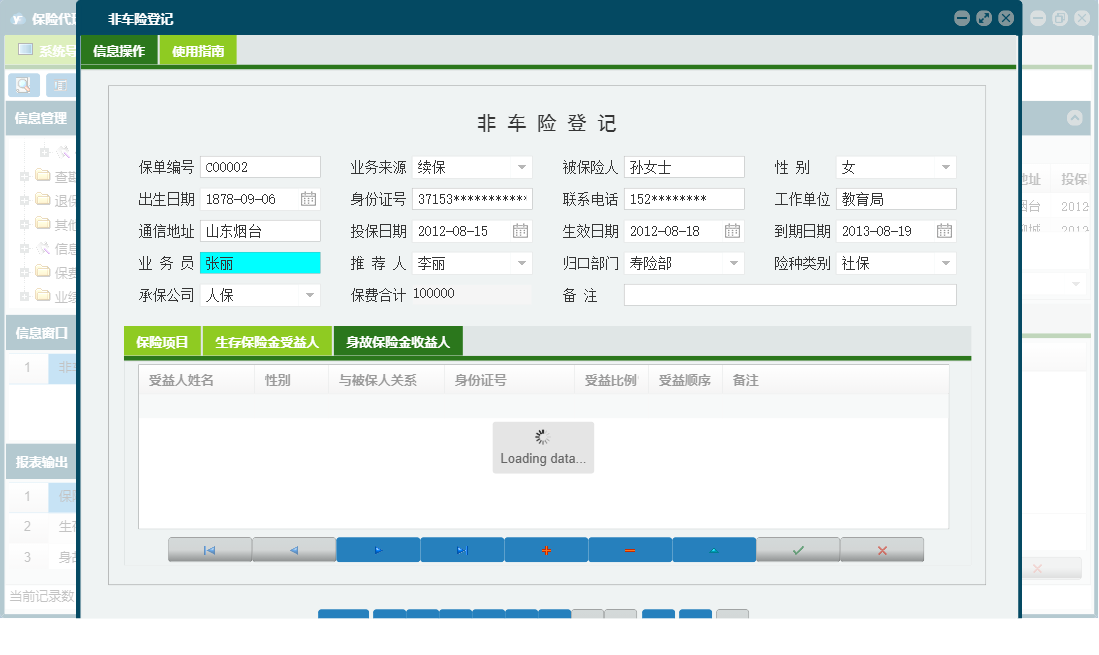Click the green checkmark confirm icon
This screenshot has height=655, width=1099.
pyautogui.click(x=798, y=549)
